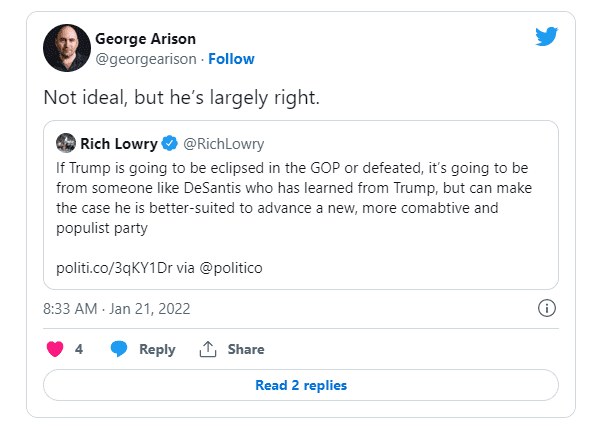Click Rich Lowry's verified badge
The image size is (599, 426).
click(x=170, y=144)
